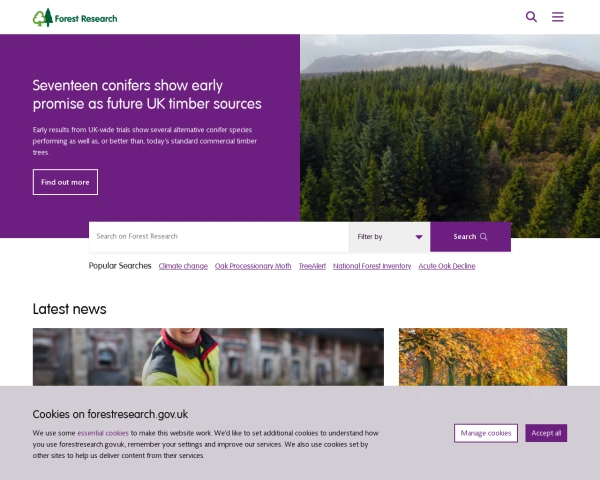
Task: Open the hamburger menu icon
Action: (x=558, y=17)
